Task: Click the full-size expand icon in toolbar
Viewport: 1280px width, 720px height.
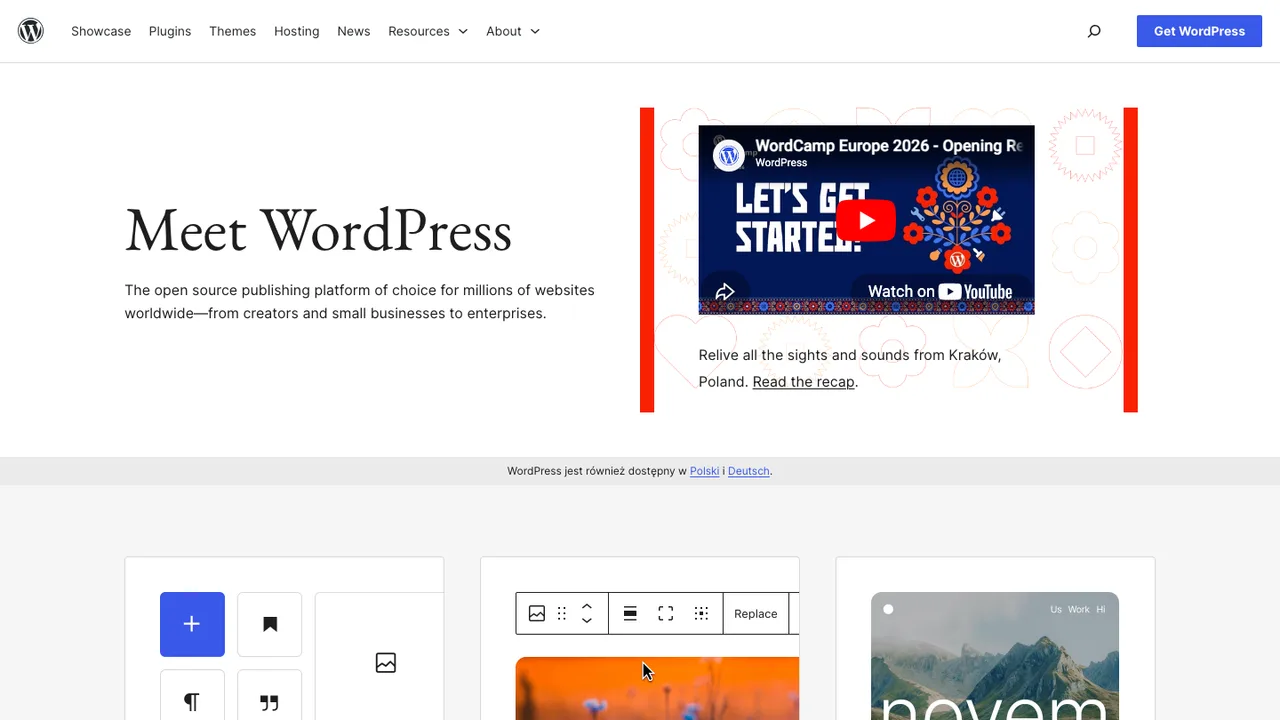Action: point(666,614)
